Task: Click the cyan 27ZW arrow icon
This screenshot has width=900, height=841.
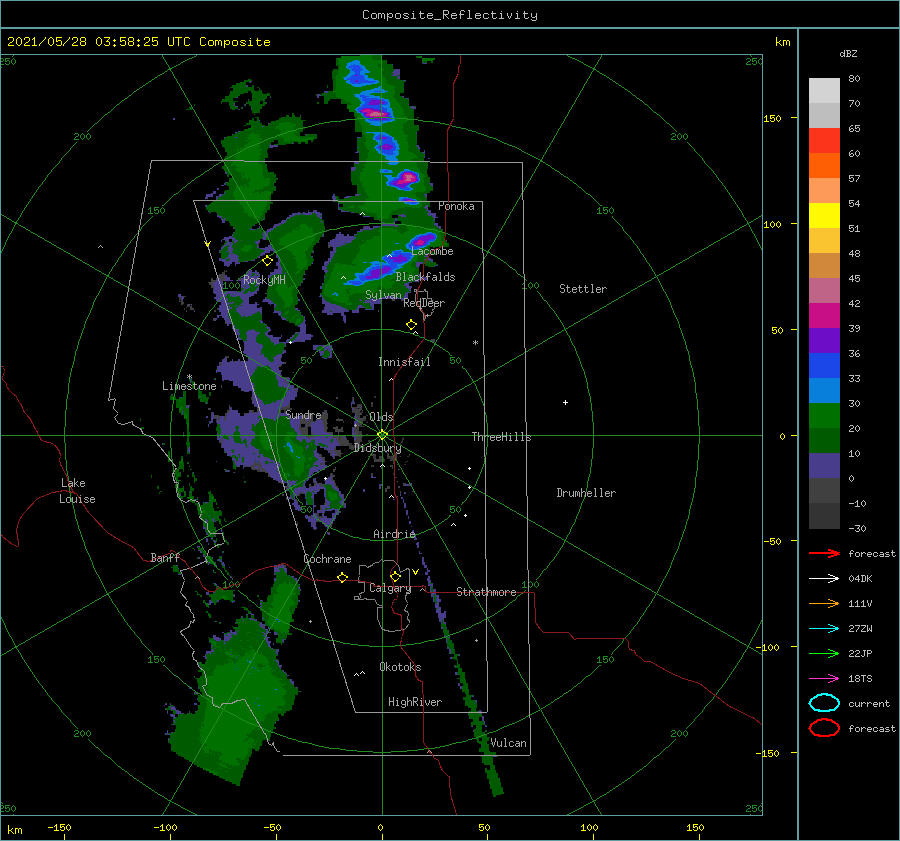Action: click(824, 629)
